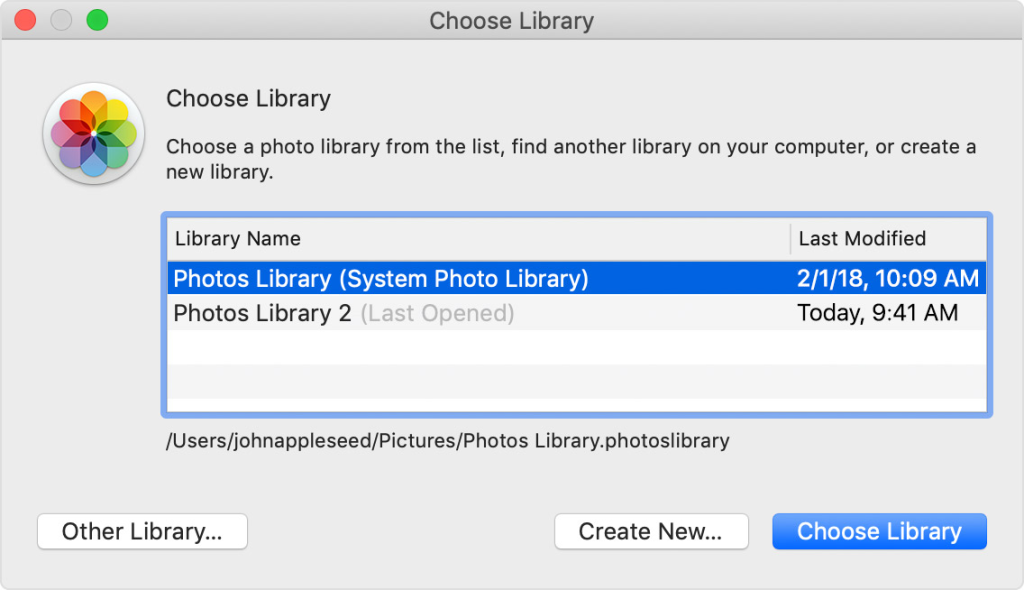Click the Photos app flower icon
The width and height of the screenshot is (1024, 590).
pyautogui.click(x=92, y=134)
